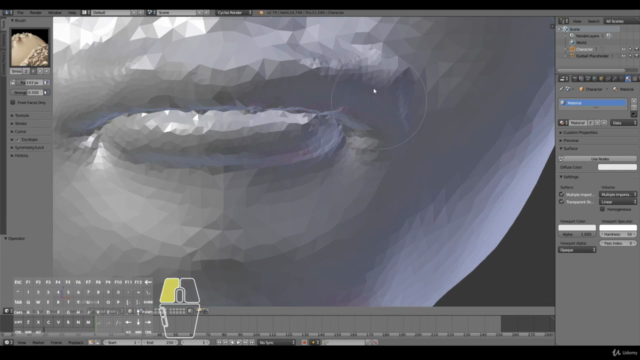
Task: Open the material link Data dropdown
Action: 624,123
